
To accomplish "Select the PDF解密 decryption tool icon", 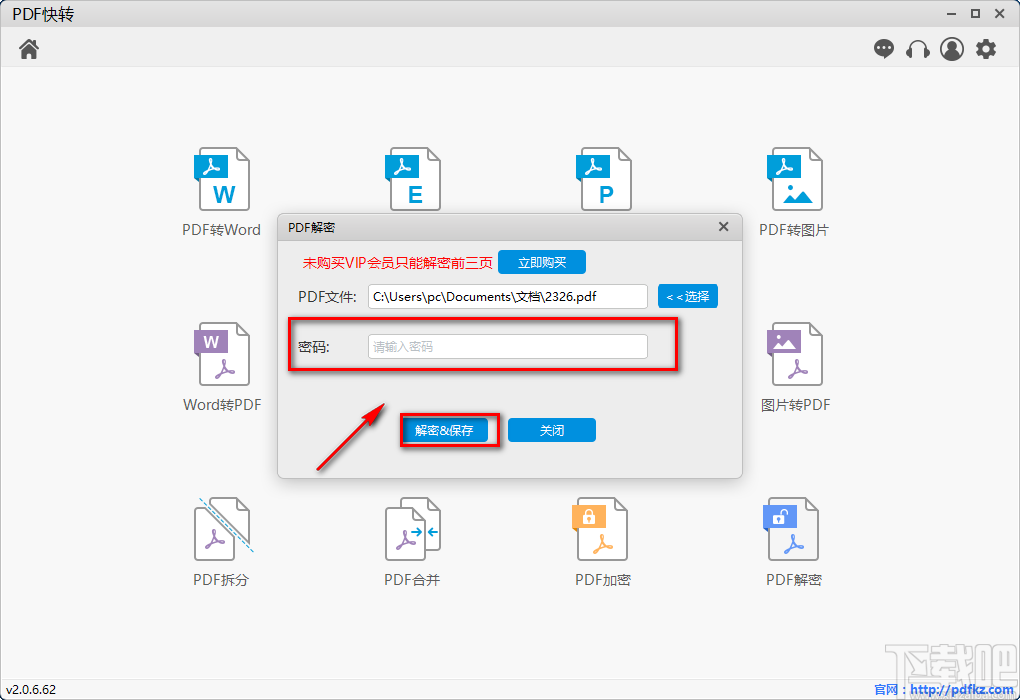I will (x=795, y=530).
